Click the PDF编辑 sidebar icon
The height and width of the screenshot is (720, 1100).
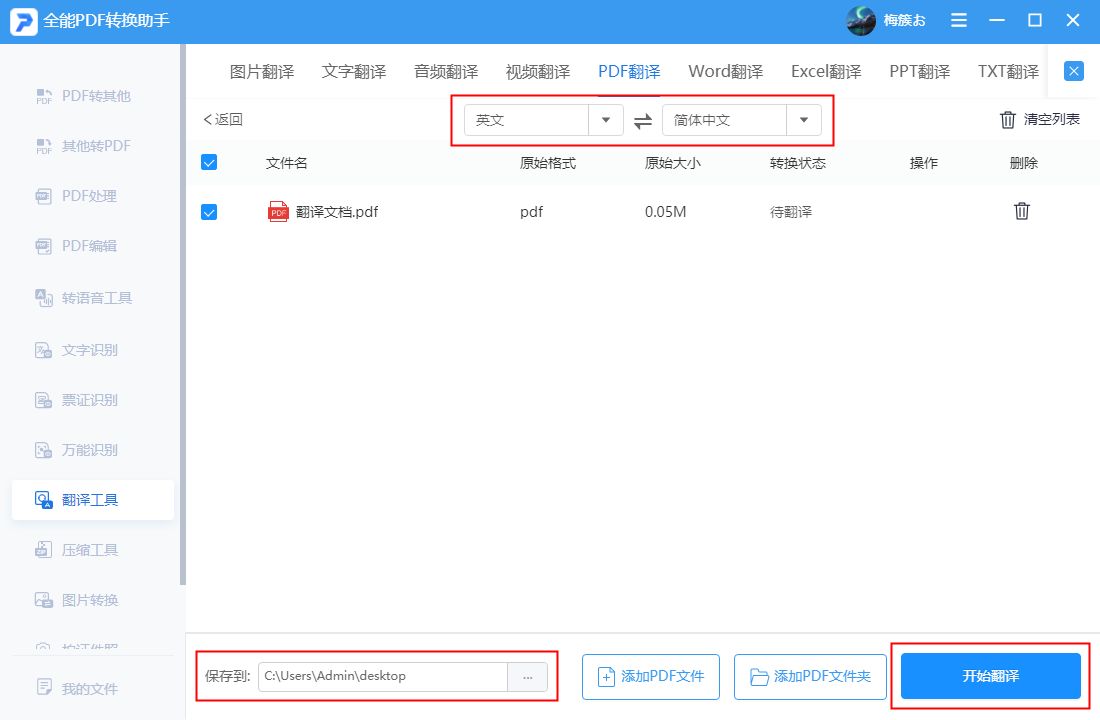(x=43, y=246)
